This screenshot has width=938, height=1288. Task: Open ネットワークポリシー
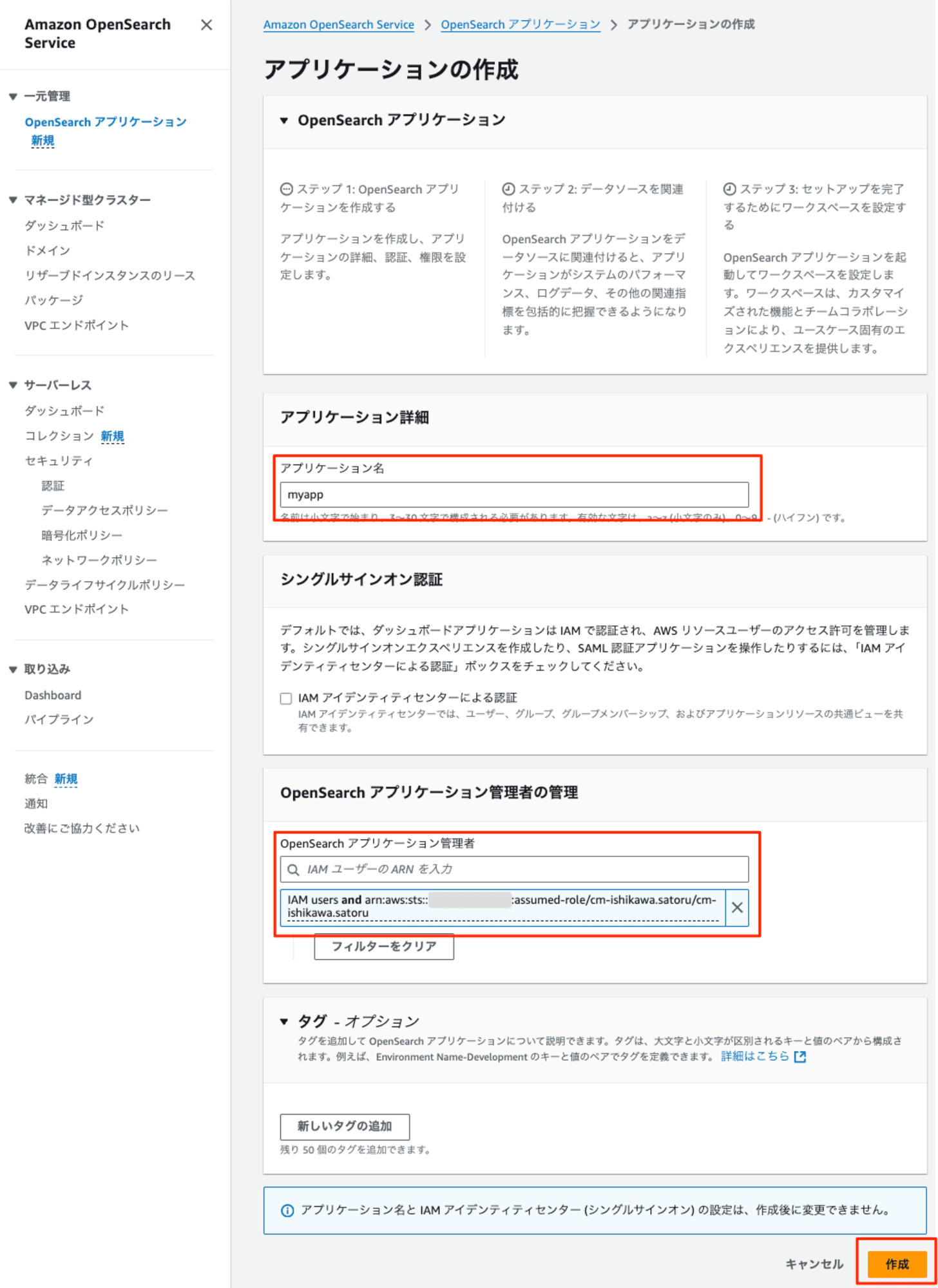99,560
